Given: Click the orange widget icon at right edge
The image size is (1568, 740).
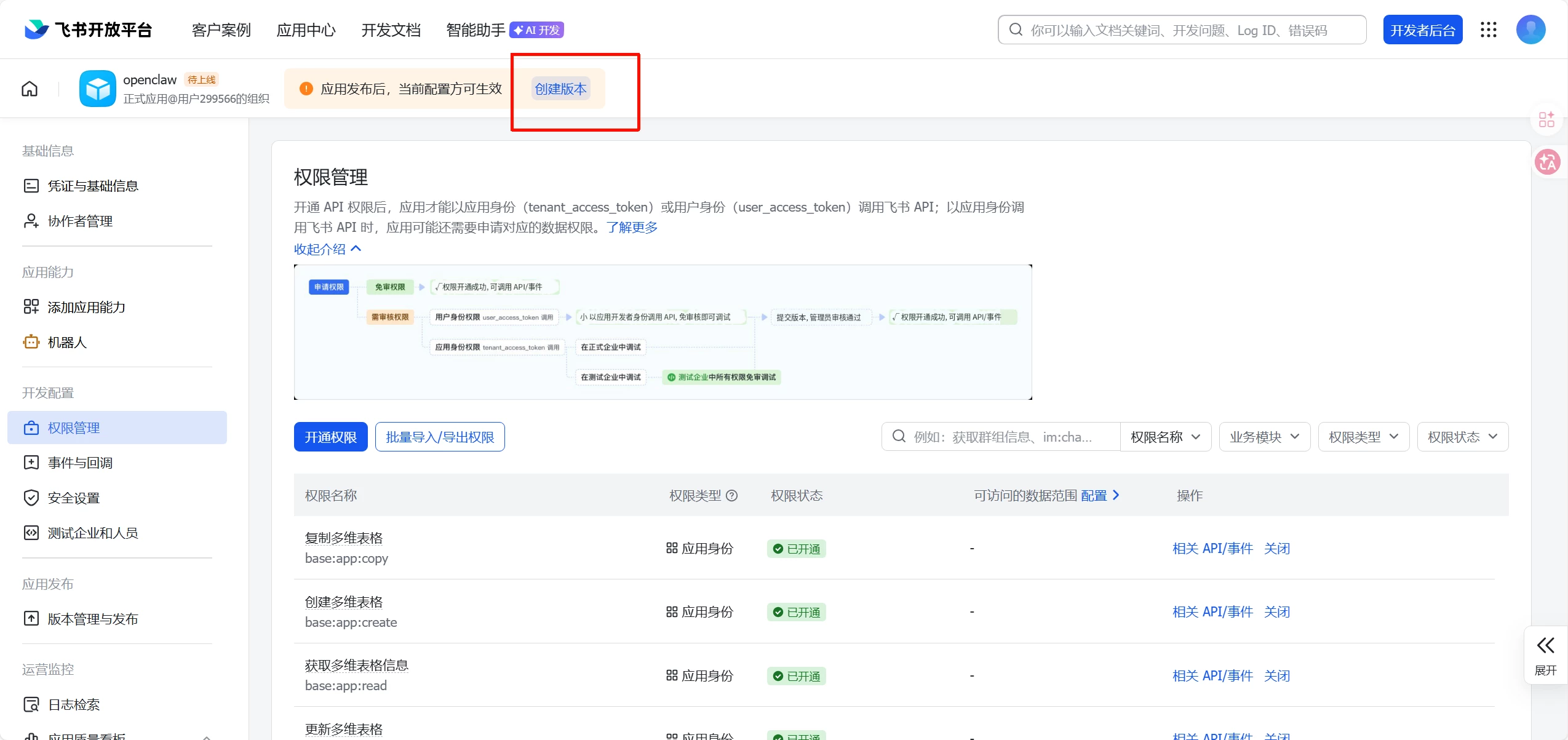Looking at the screenshot, I should [1546, 119].
